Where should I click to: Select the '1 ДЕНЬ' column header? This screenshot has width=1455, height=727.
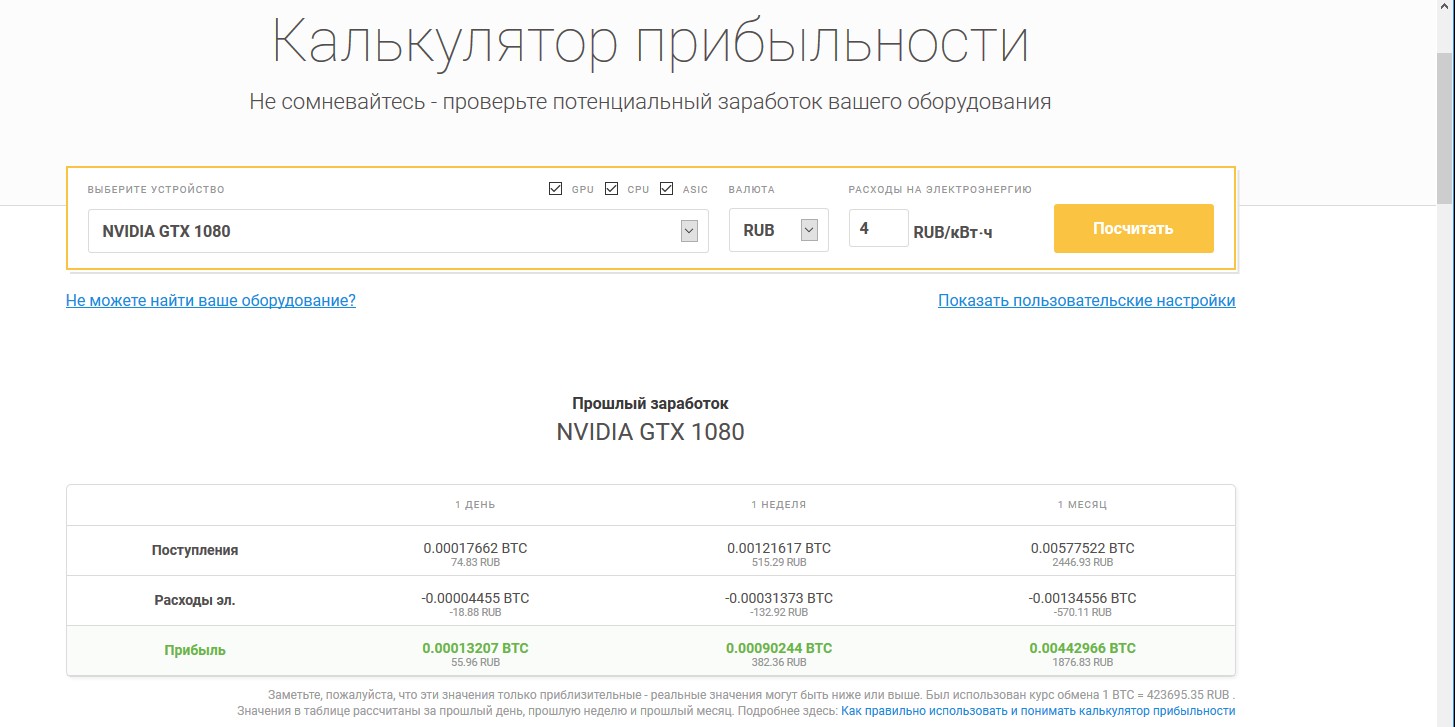[475, 505]
